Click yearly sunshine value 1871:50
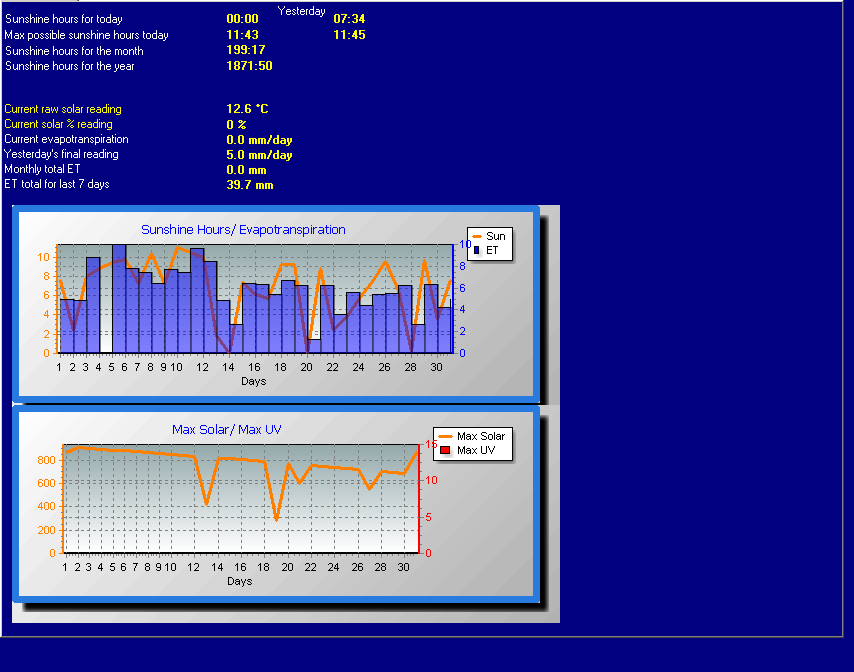 point(249,66)
